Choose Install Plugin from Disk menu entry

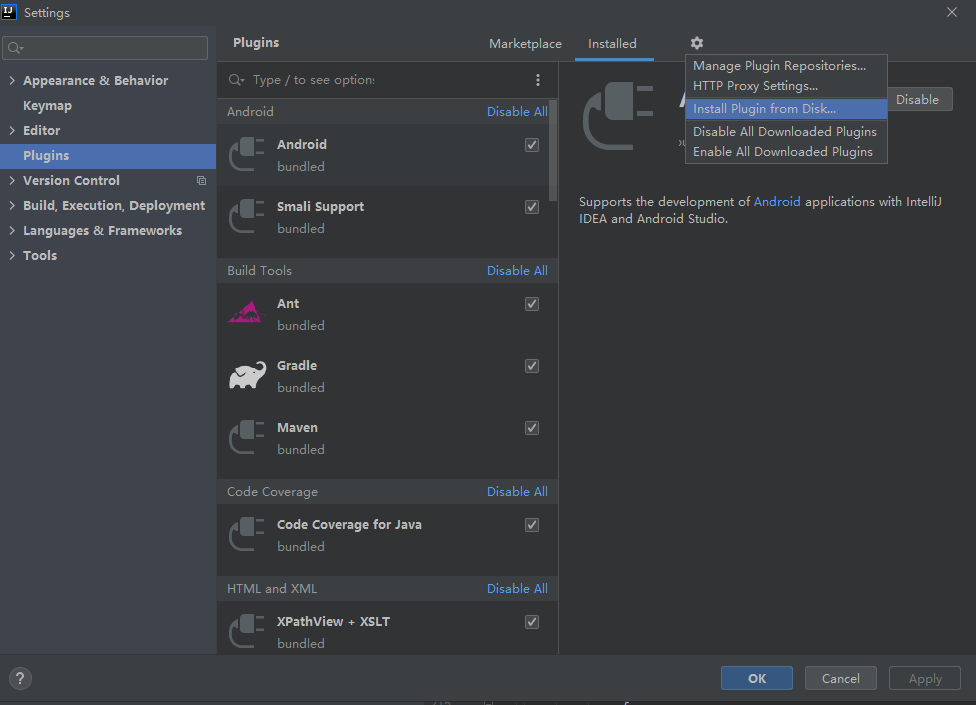pyautogui.click(x=764, y=109)
